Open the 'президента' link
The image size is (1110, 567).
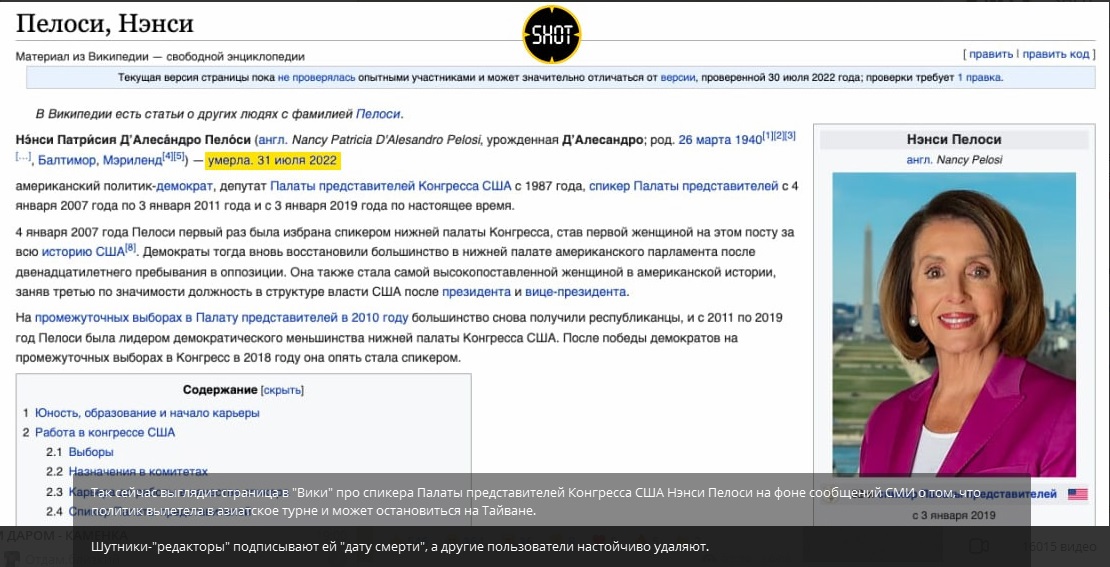[476, 292]
